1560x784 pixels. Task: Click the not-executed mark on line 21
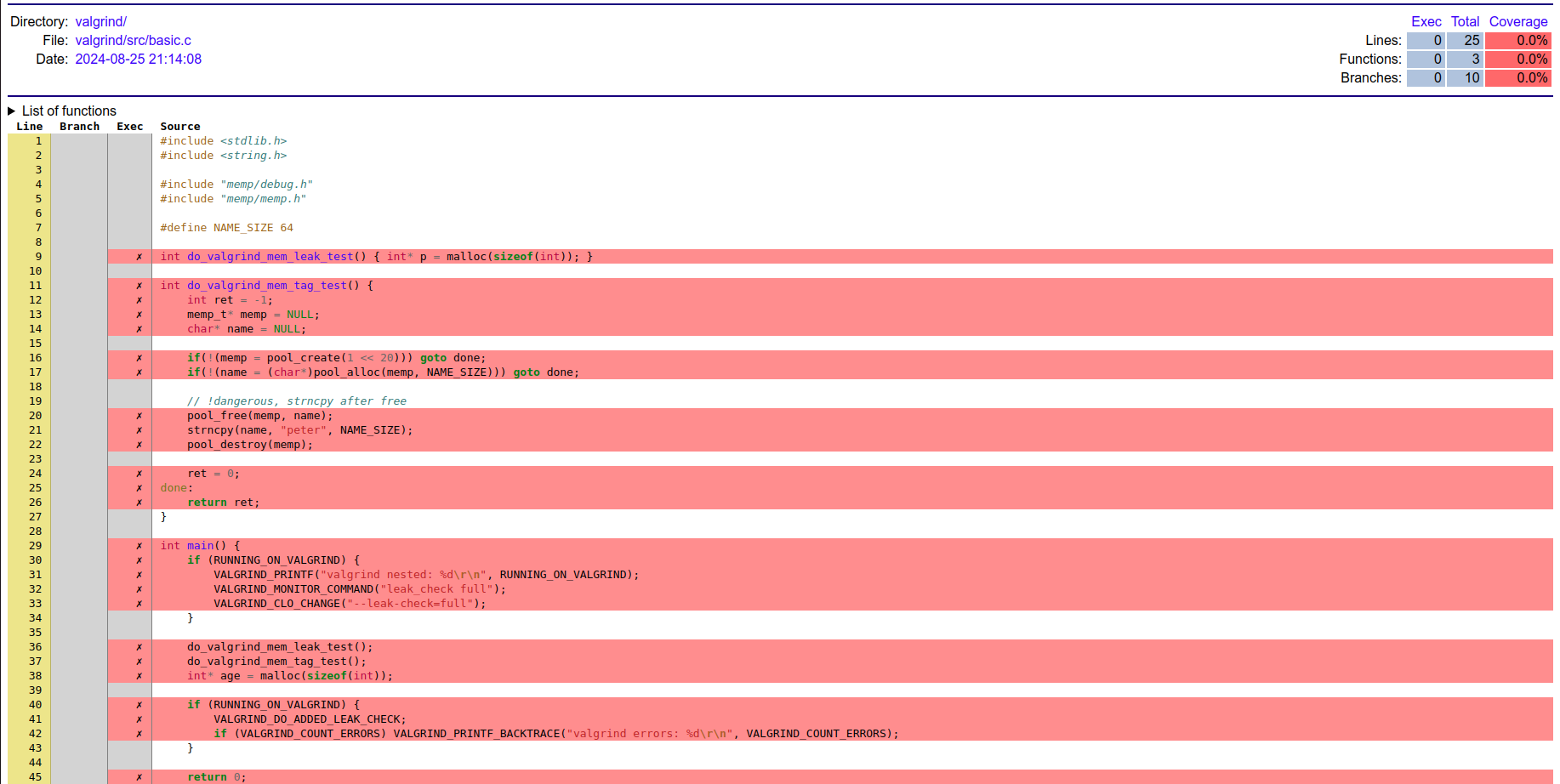[139, 430]
